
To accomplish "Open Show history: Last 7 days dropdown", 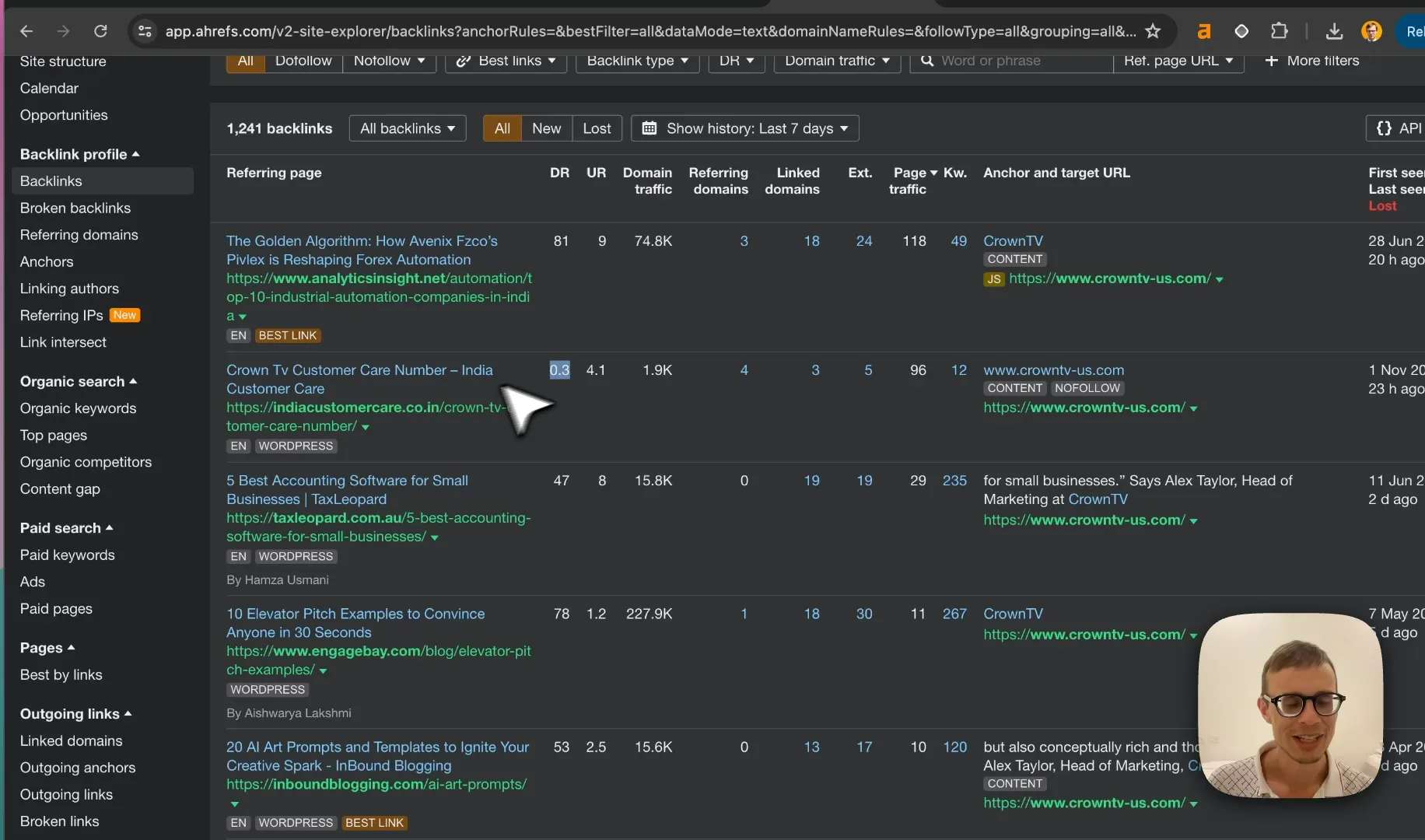I will (745, 128).
